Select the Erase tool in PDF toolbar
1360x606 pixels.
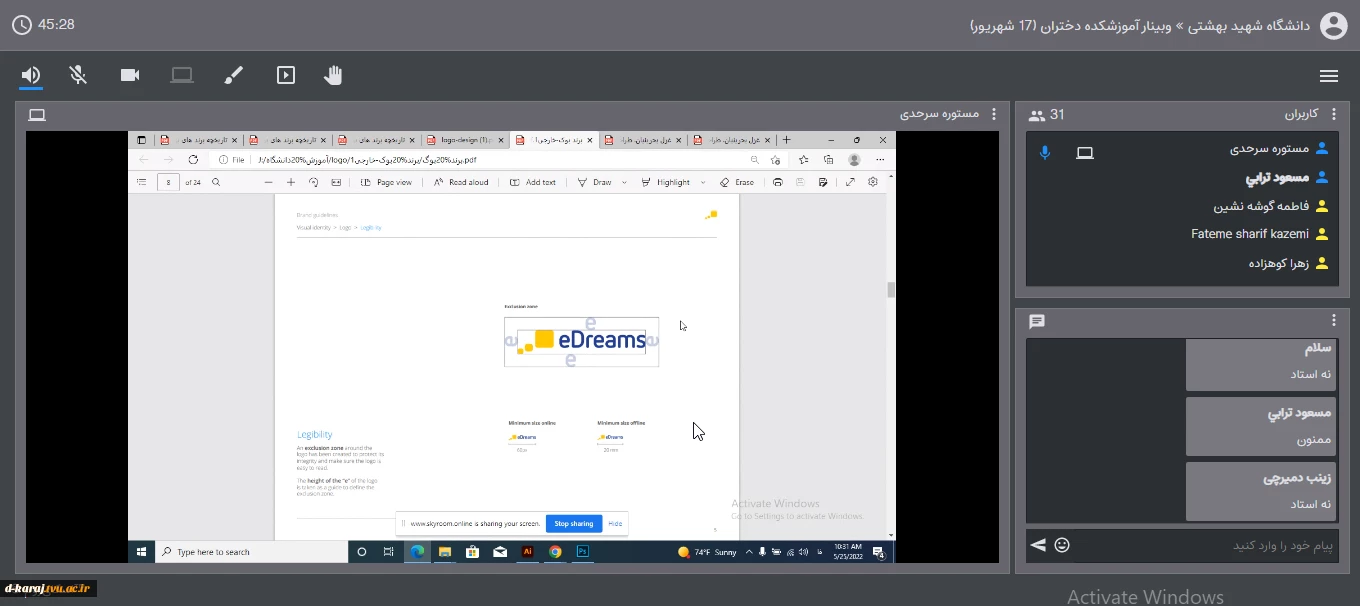[x=737, y=182]
